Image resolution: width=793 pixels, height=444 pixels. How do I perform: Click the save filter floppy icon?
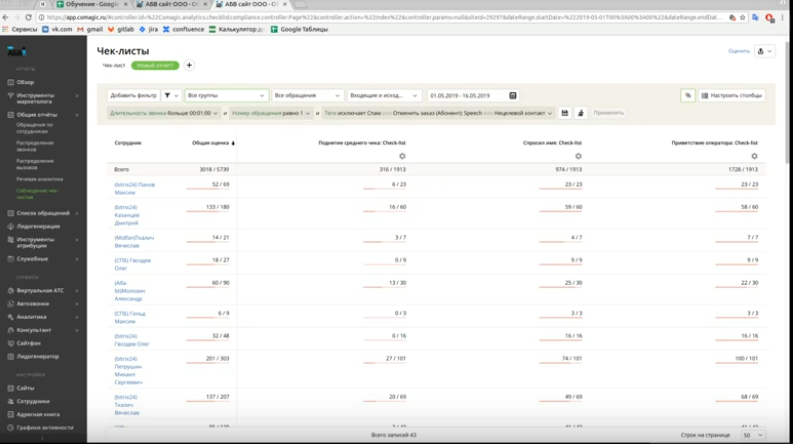pos(565,113)
